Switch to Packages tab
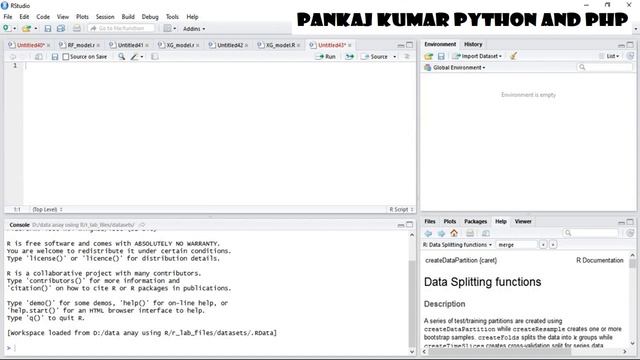The height and width of the screenshot is (360, 640). 476,221
